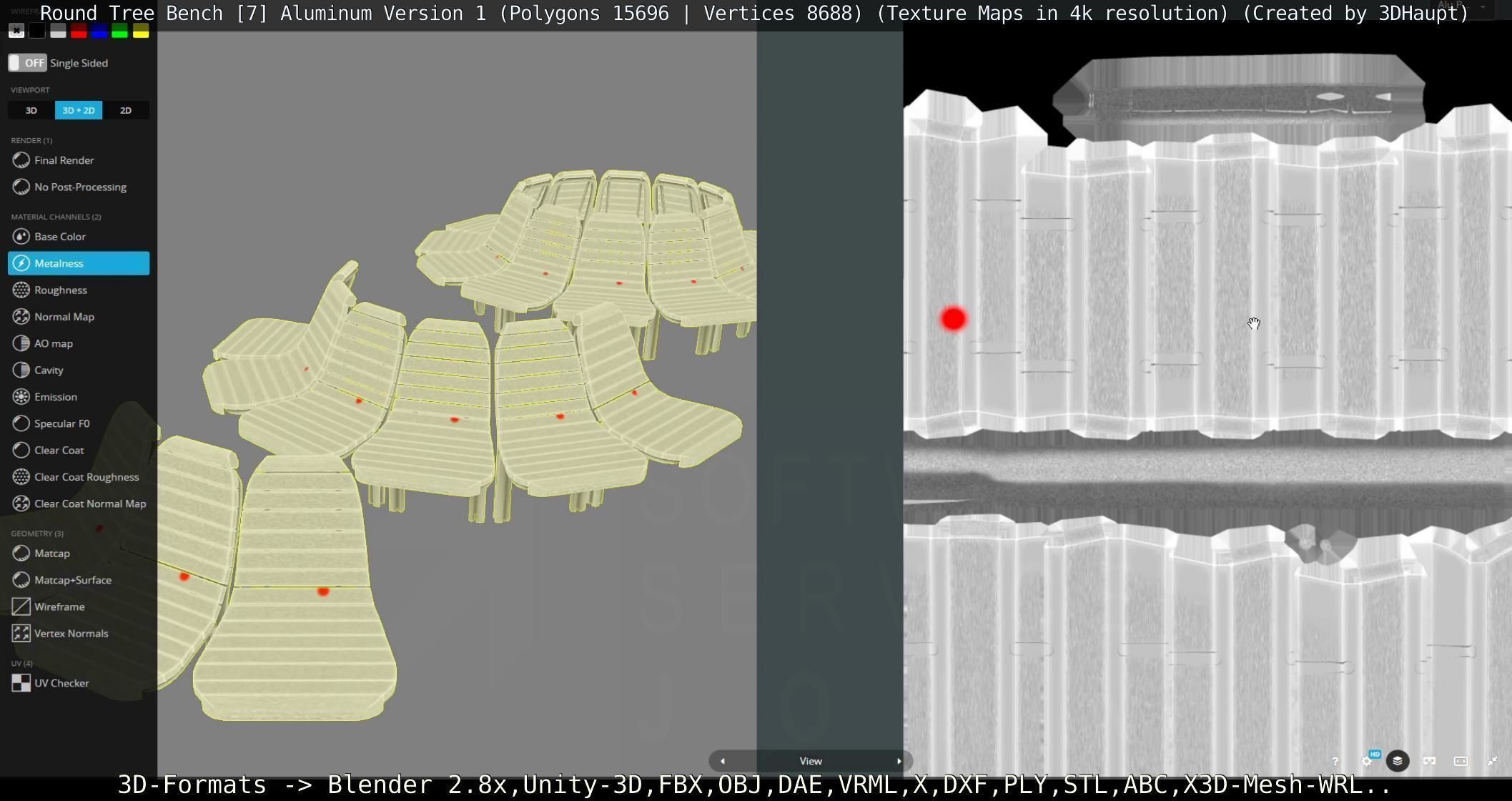This screenshot has width=1512, height=801.
Task: Click the theater mode icon
Action: tap(1461, 761)
